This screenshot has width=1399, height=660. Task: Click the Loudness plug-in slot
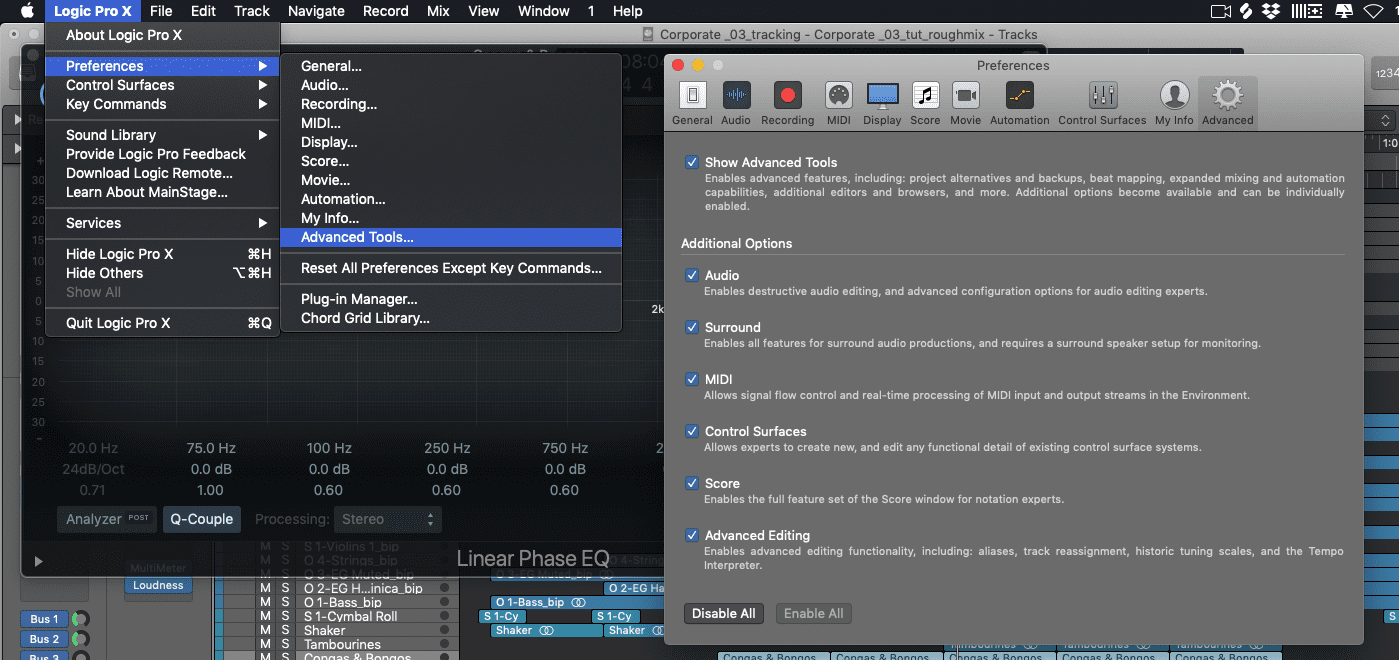point(158,585)
